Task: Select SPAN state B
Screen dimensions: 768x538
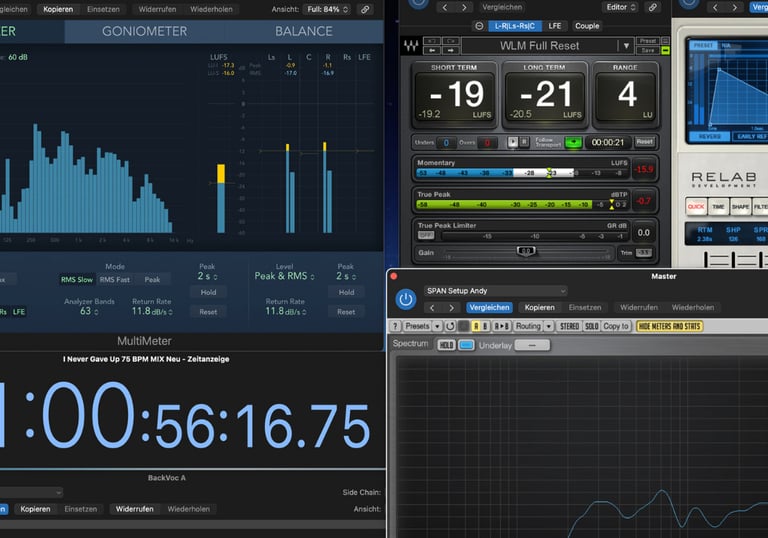Action: pyautogui.click(x=485, y=326)
